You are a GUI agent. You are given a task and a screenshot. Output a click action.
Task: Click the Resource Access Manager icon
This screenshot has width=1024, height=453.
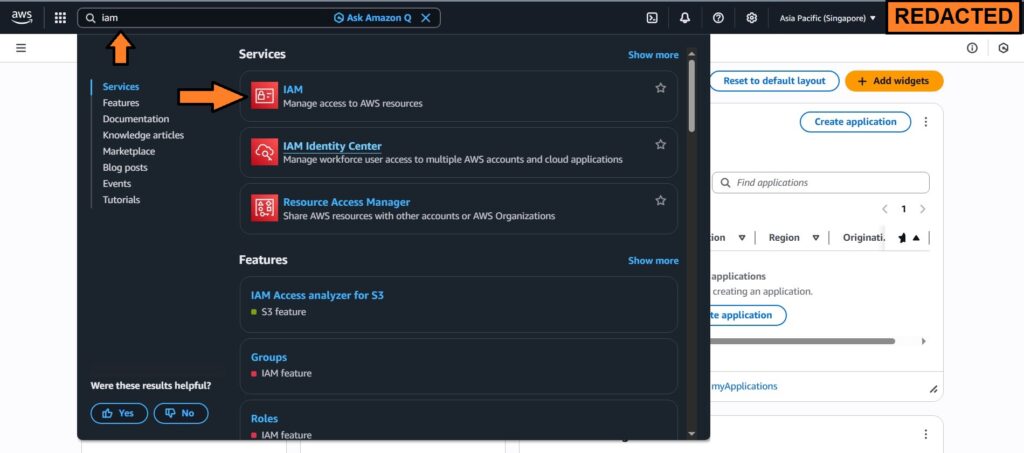tap(264, 208)
